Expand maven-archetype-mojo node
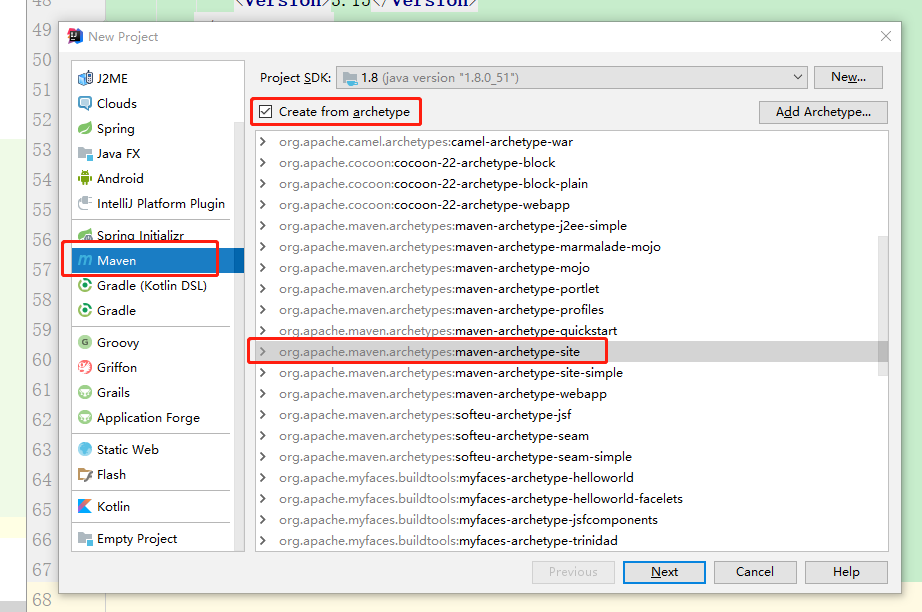 coord(263,267)
